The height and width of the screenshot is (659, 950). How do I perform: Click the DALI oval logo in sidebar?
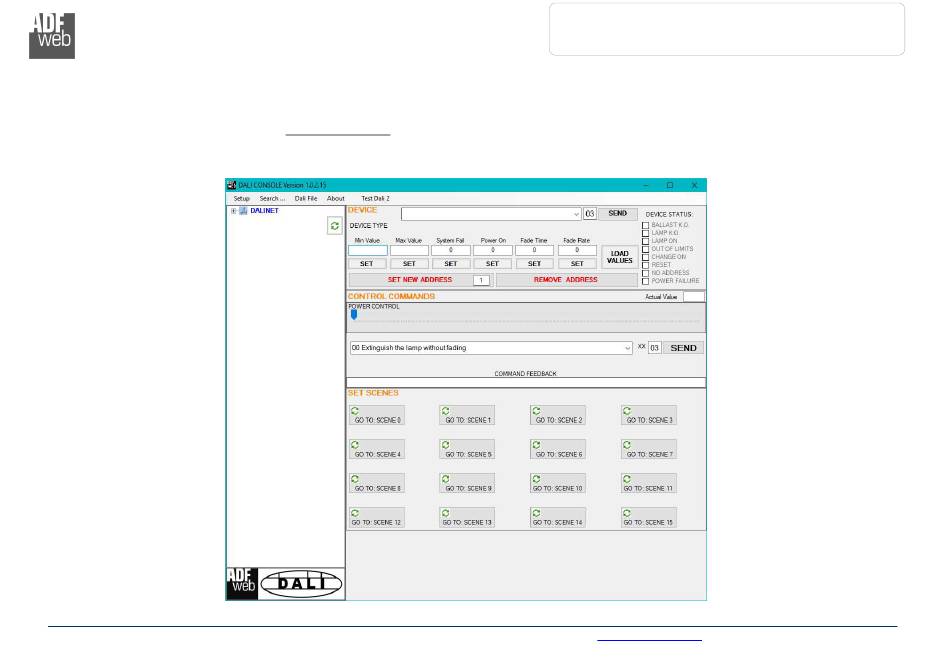pyautogui.click(x=301, y=584)
